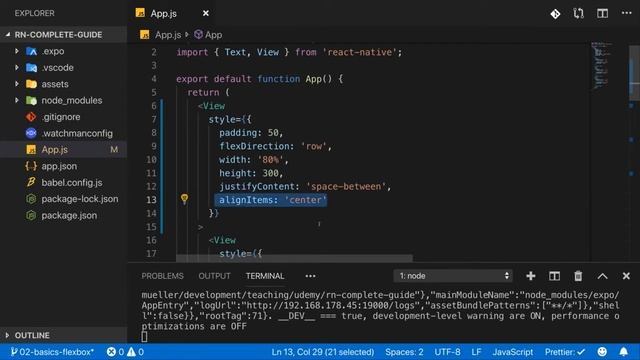Click the git icon beside .gitignore
Screen dimensions: 640x360
click(31, 117)
